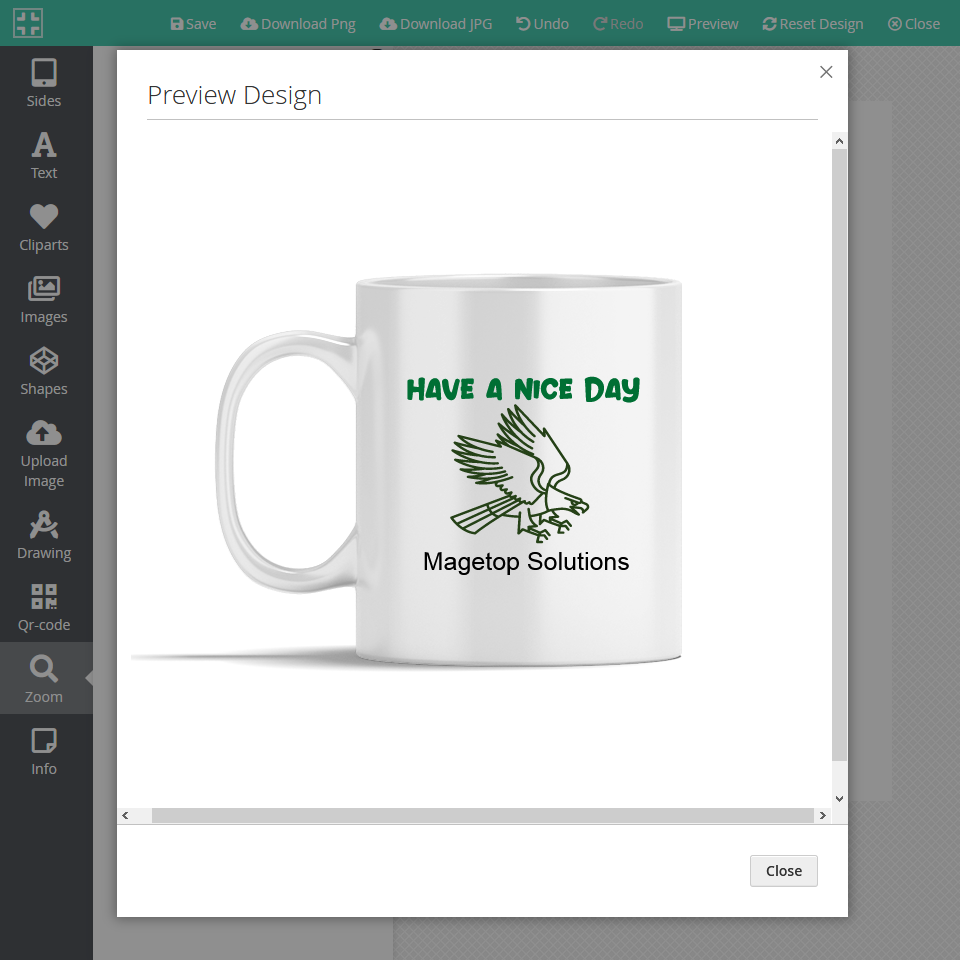Viewport: 960px width, 960px height.
Task: Click Reset Design in the toolbar
Action: coord(812,24)
